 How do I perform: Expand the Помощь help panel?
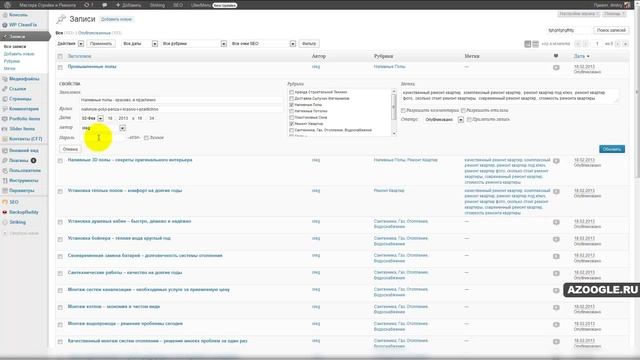614,14
